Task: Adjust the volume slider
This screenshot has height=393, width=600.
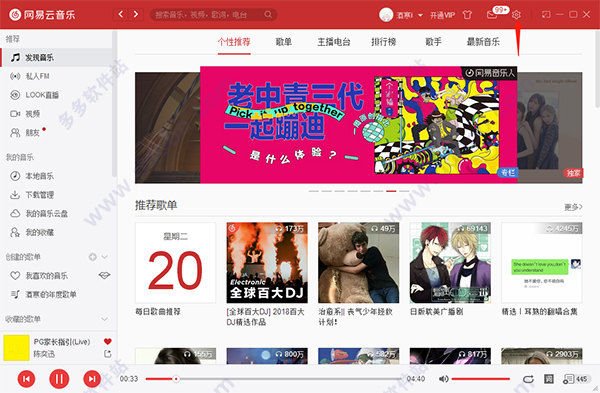Action: 481,379
